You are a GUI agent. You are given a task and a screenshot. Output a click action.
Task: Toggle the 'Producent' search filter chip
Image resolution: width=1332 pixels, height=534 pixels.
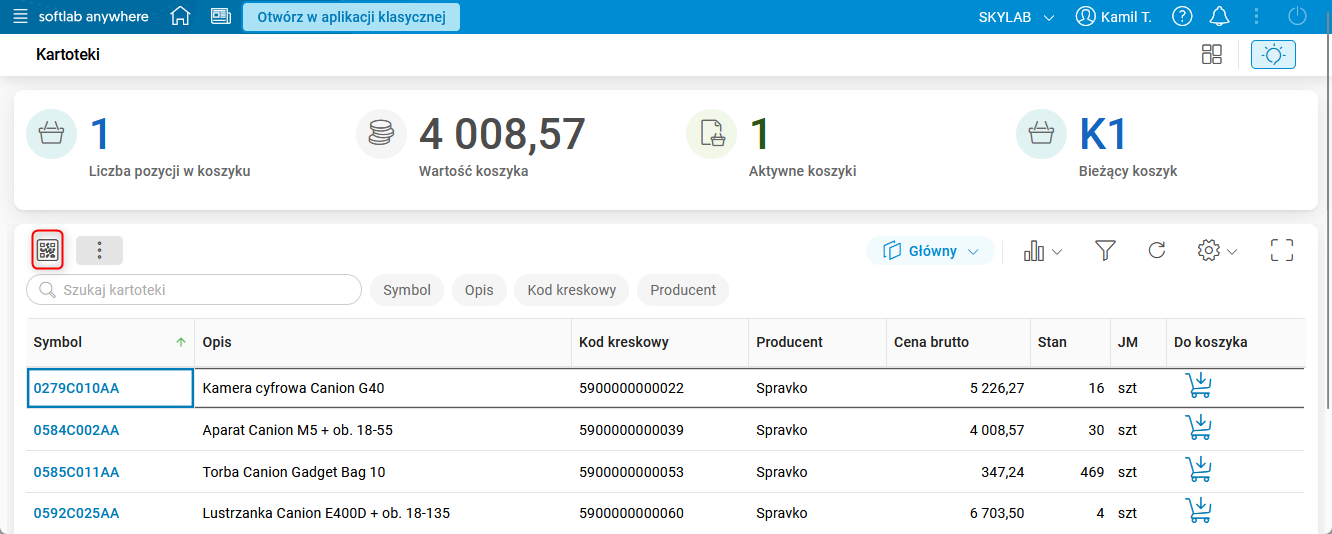[683, 290]
